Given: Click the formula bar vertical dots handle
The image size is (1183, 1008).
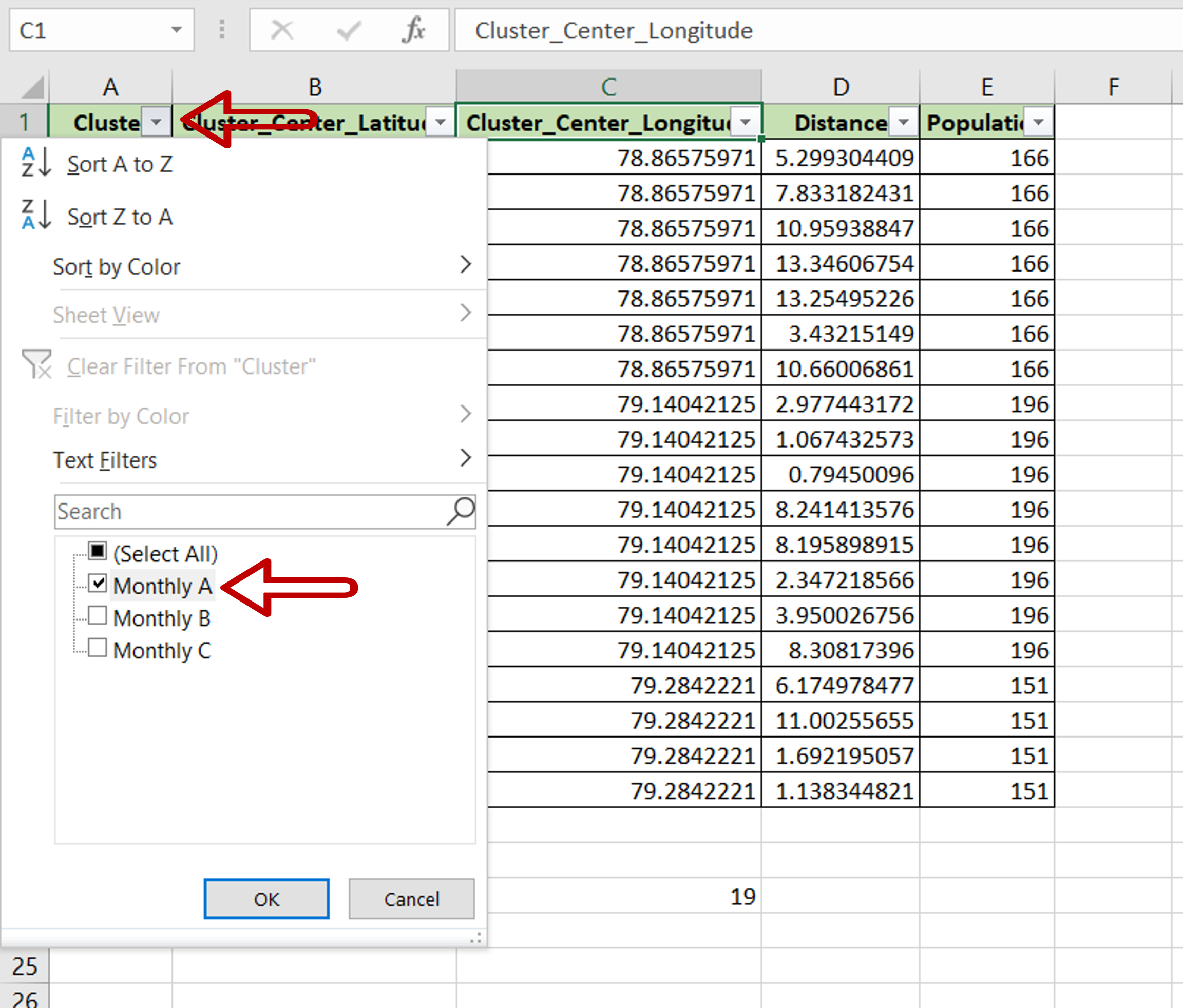Looking at the screenshot, I should click(222, 30).
